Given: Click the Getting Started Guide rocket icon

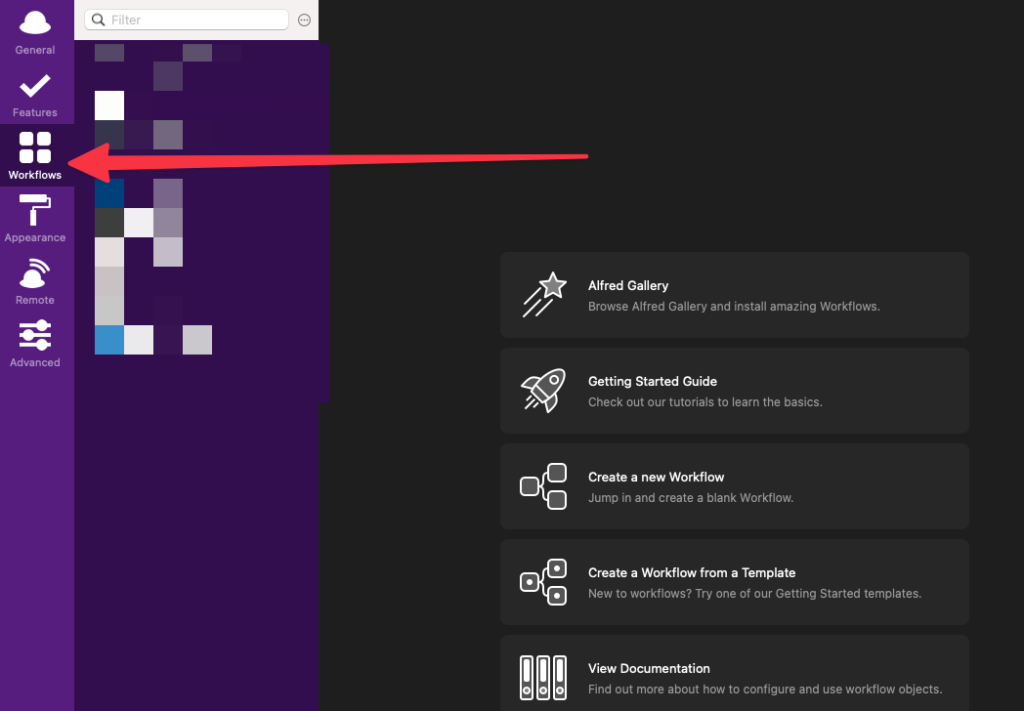Looking at the screenshot, I should [x=543, y=390].
